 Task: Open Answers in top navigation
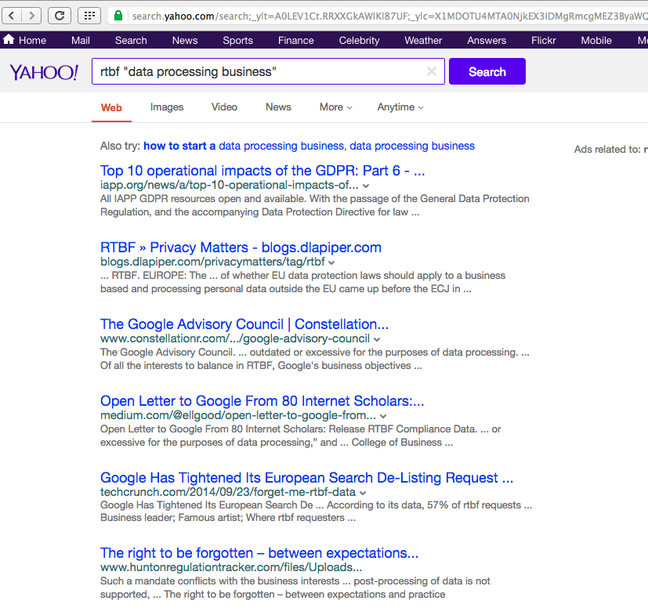pos(486,41)
